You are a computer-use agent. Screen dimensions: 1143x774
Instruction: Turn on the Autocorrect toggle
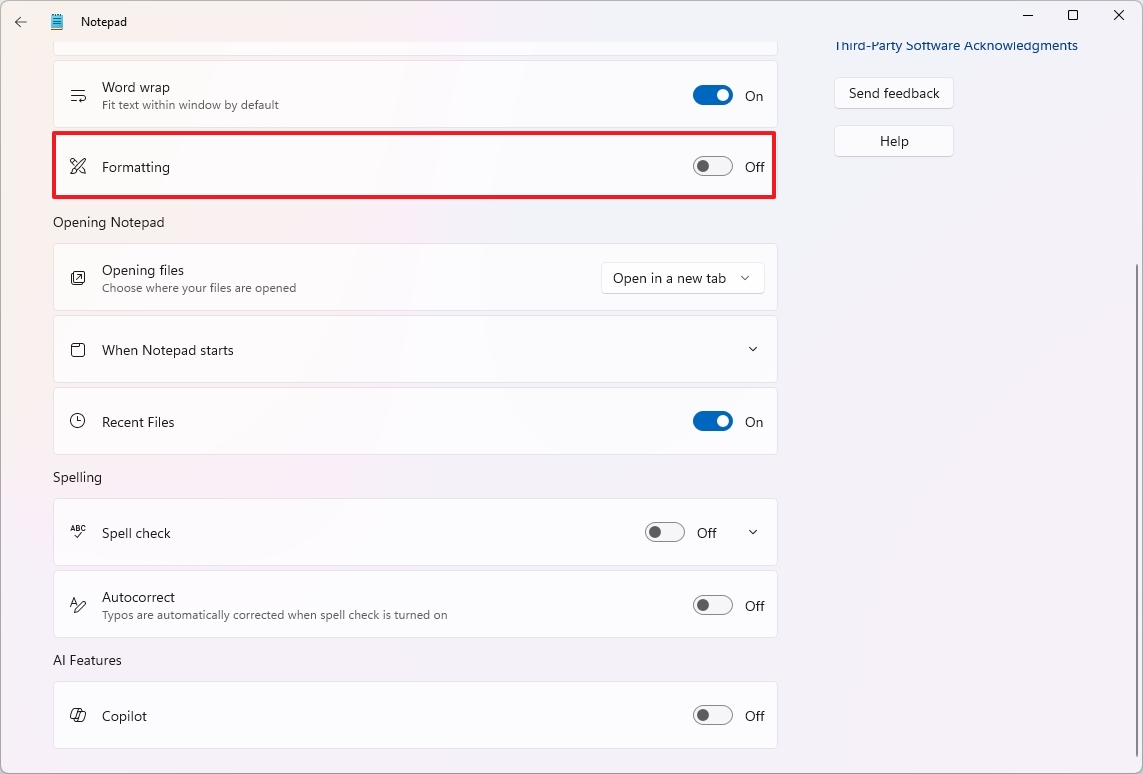[712, 605]
